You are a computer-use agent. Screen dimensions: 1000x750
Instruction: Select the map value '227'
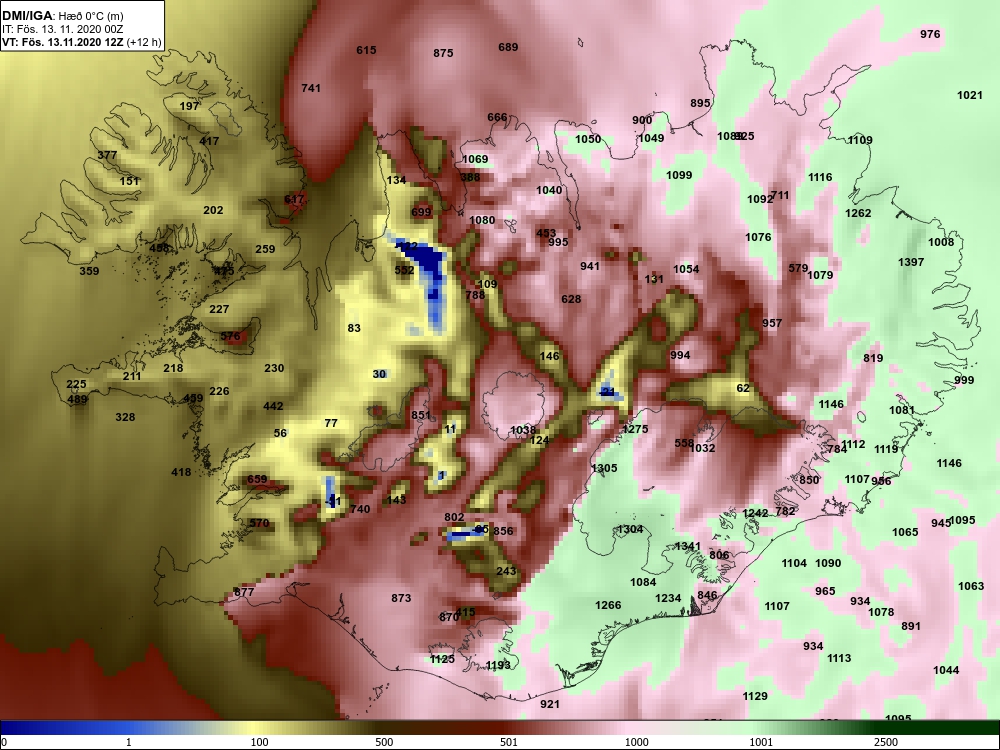pyautogui.click(x=219, y=309)
